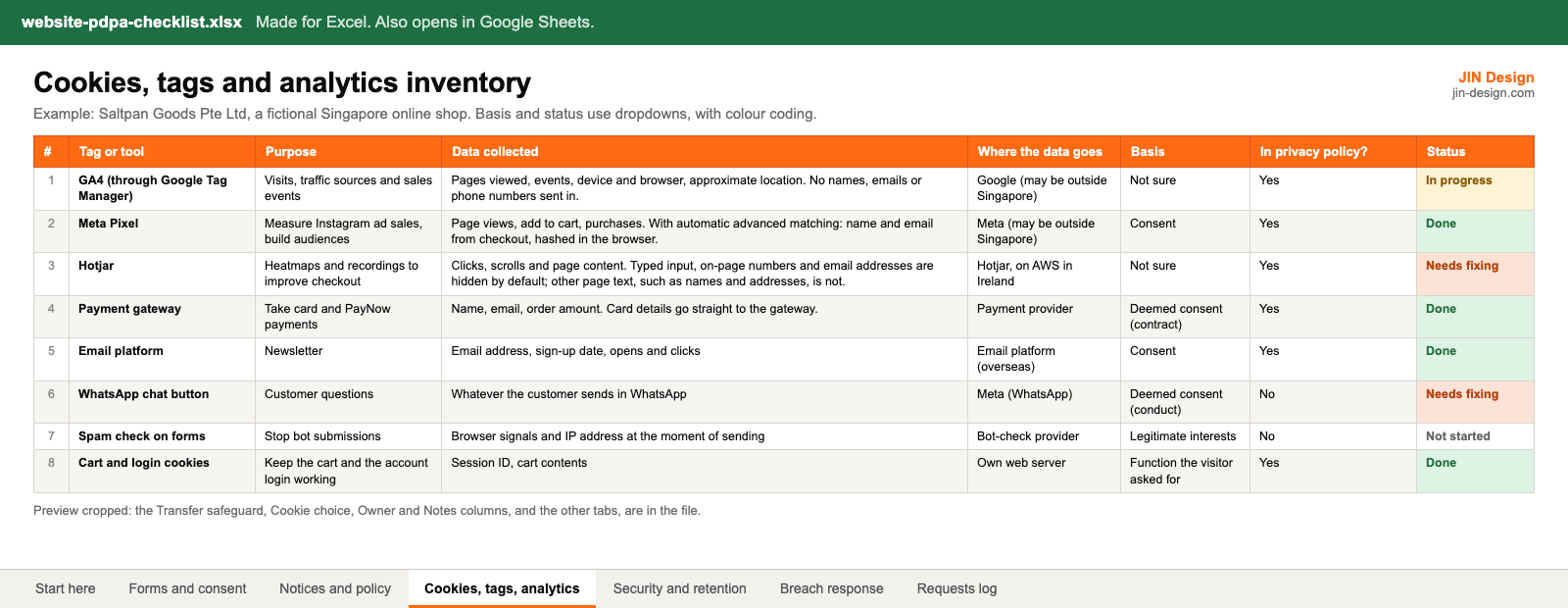Go to Security and retention tab
The height and width of the screenshot is (608, 1568).
680,588
